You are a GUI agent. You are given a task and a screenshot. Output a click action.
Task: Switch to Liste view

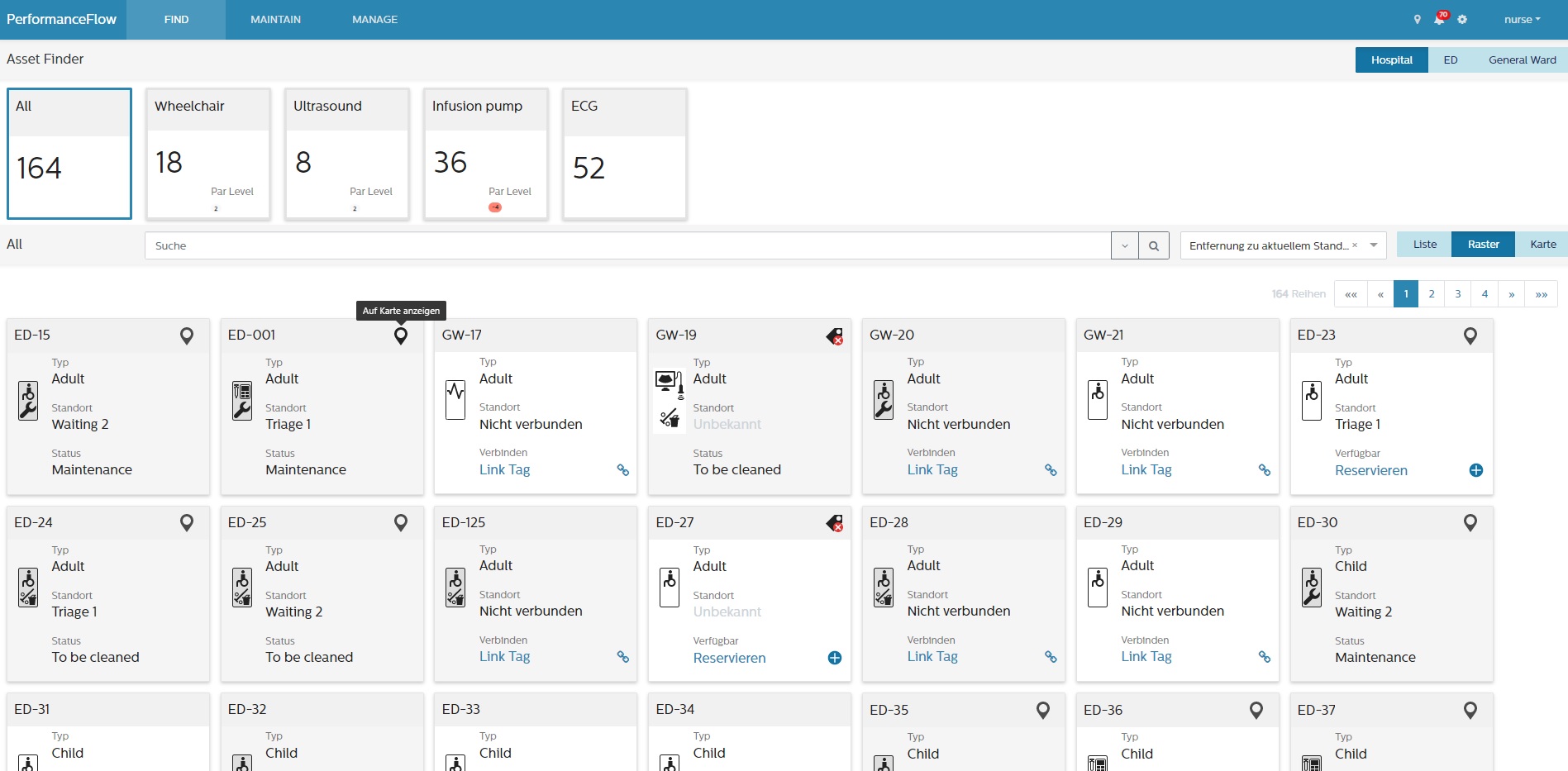(1424, 245)
